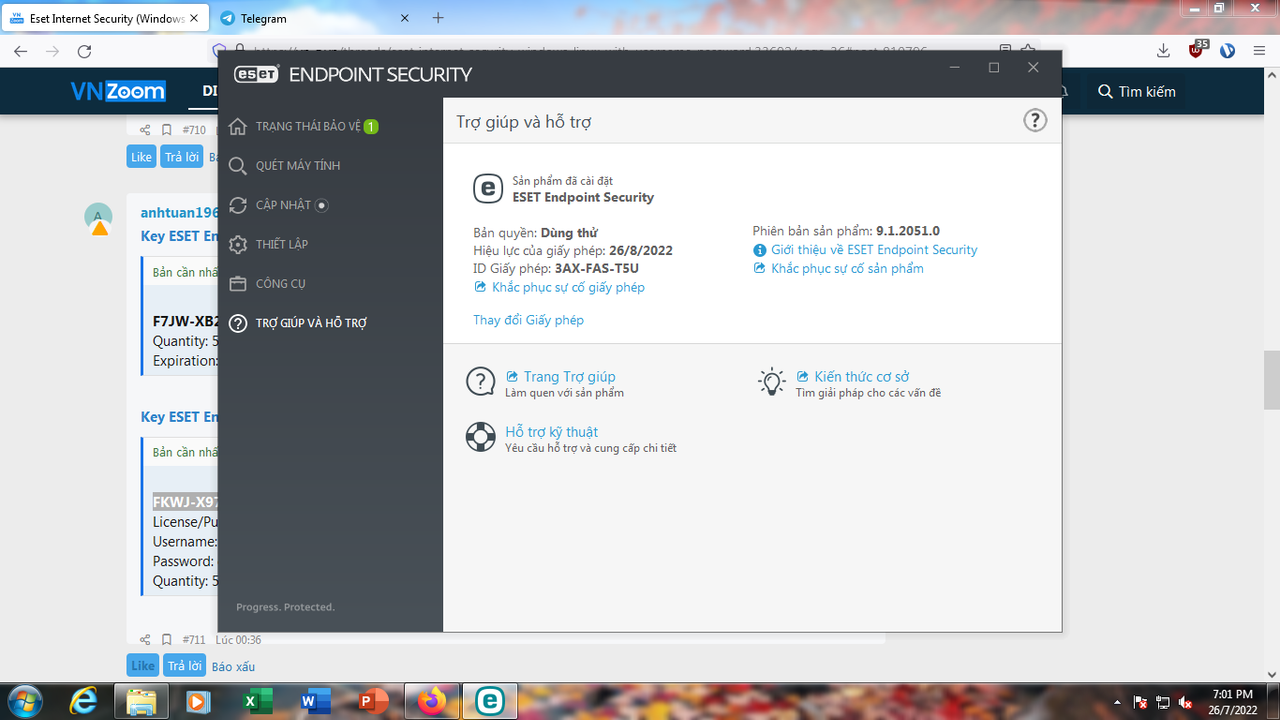Open Word from the taskbar

(314, 701)
